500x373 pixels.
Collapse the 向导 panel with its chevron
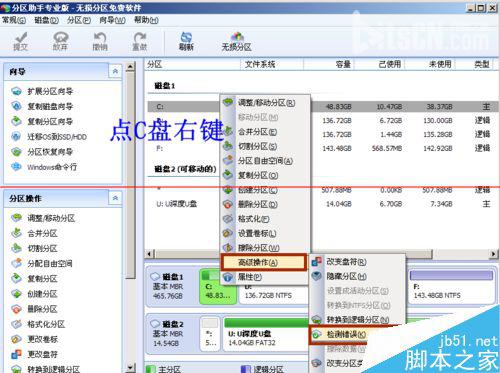point(115,71)
